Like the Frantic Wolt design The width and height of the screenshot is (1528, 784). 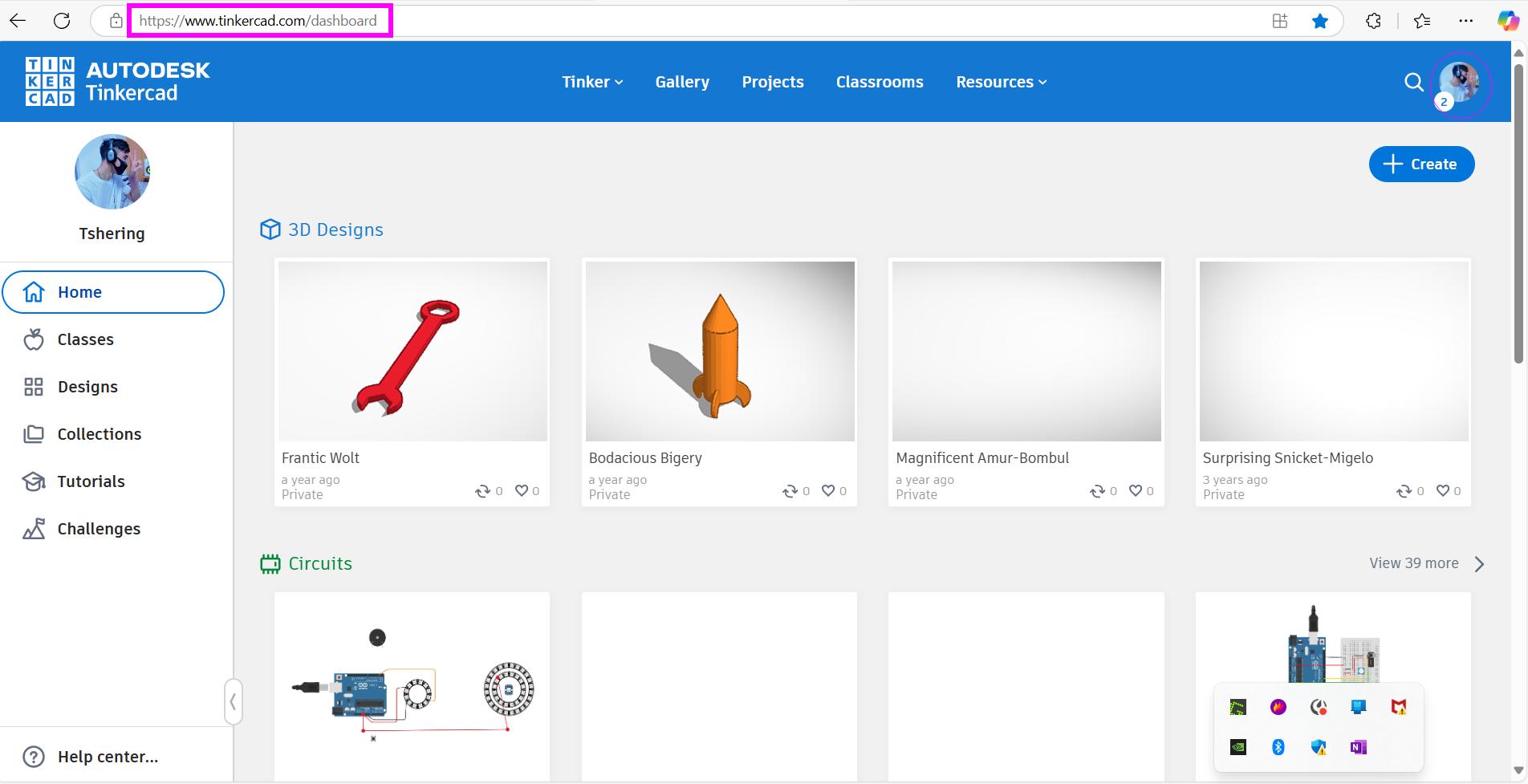pyautogui.click(x=522, y=490)
